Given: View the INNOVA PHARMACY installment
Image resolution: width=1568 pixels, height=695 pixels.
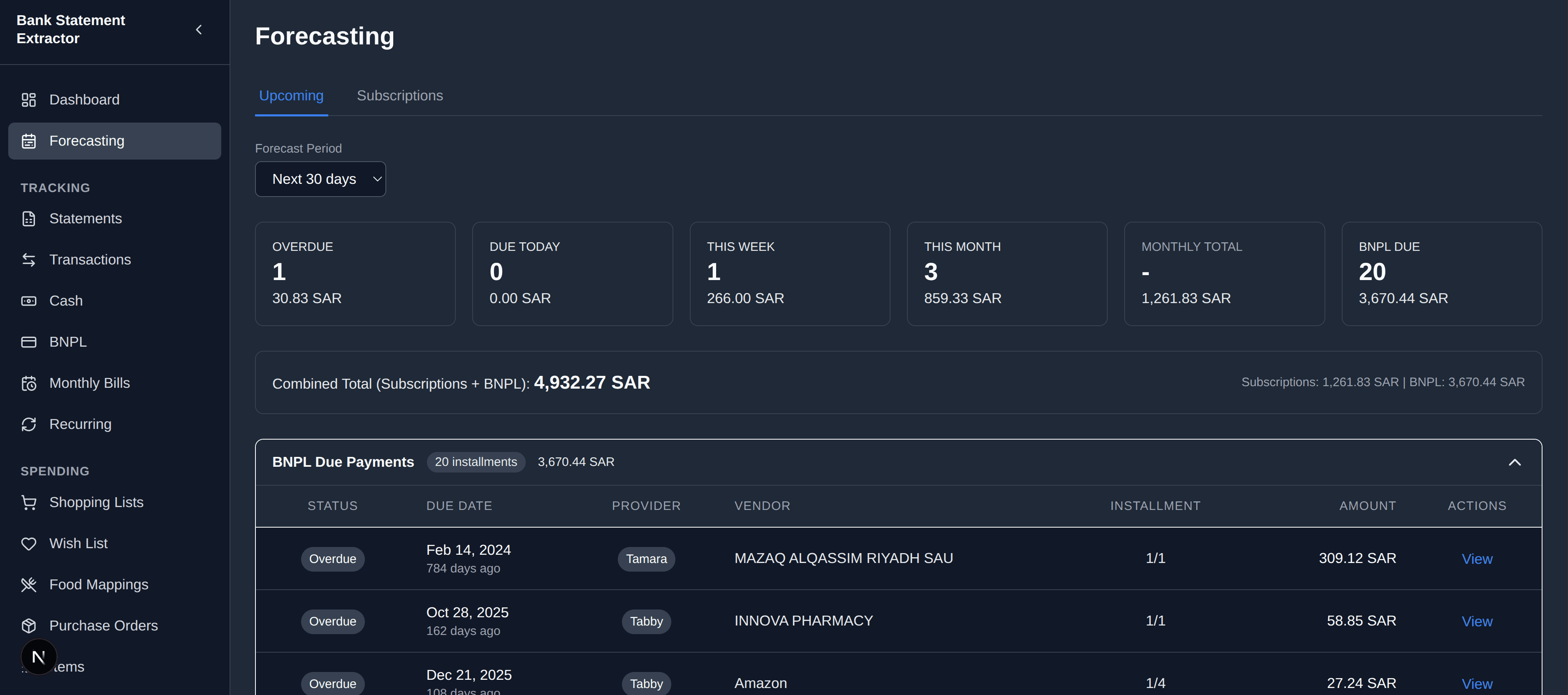Looking at the screenshot, I should (1476, 621).
